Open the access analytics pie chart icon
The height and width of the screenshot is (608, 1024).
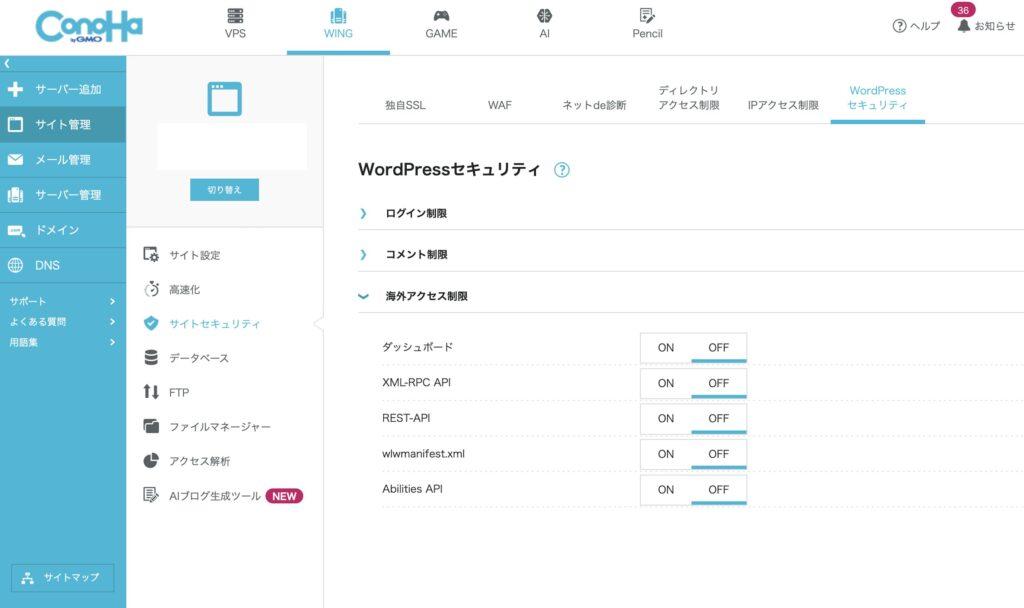click(x=151, y=461)
